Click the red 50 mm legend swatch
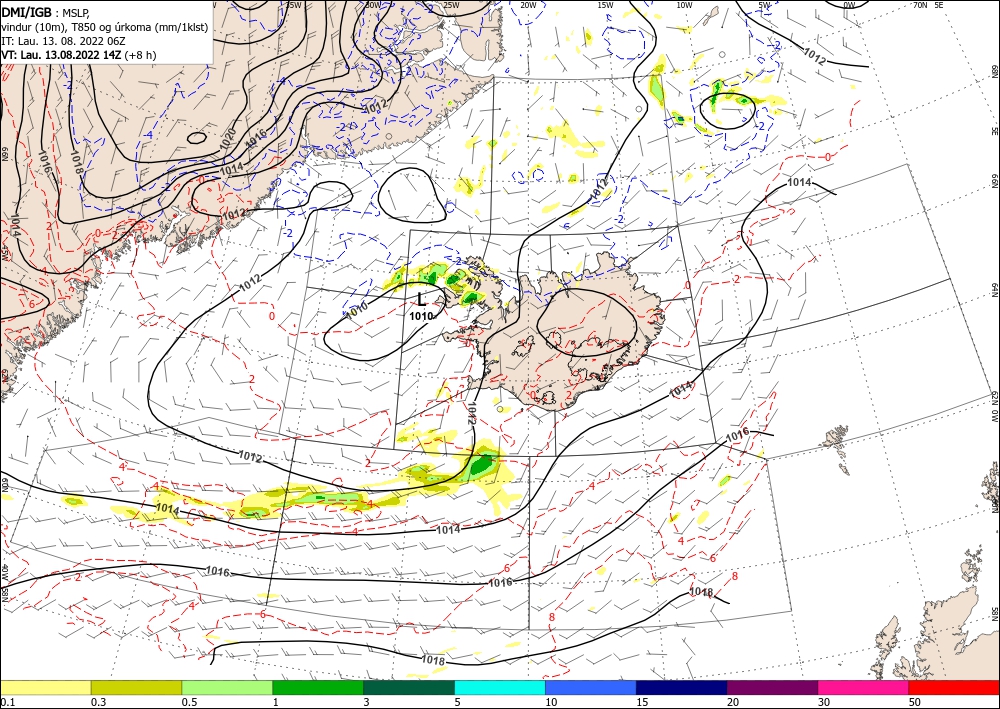 954,687
